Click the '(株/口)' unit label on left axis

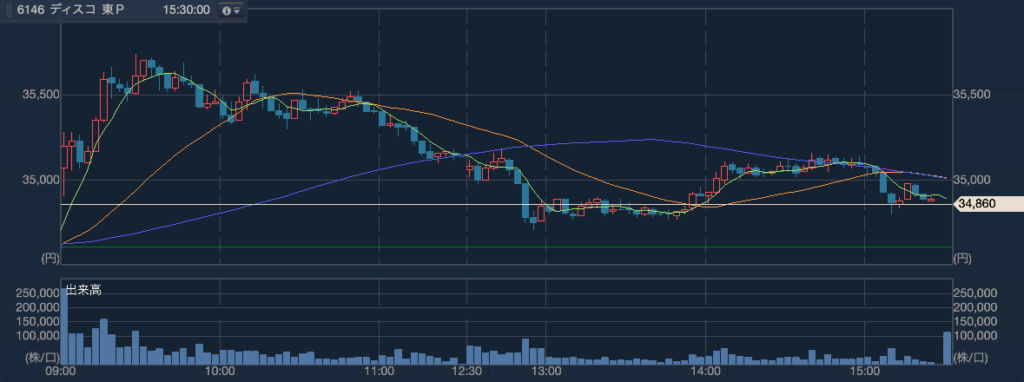tap(42, 357)
